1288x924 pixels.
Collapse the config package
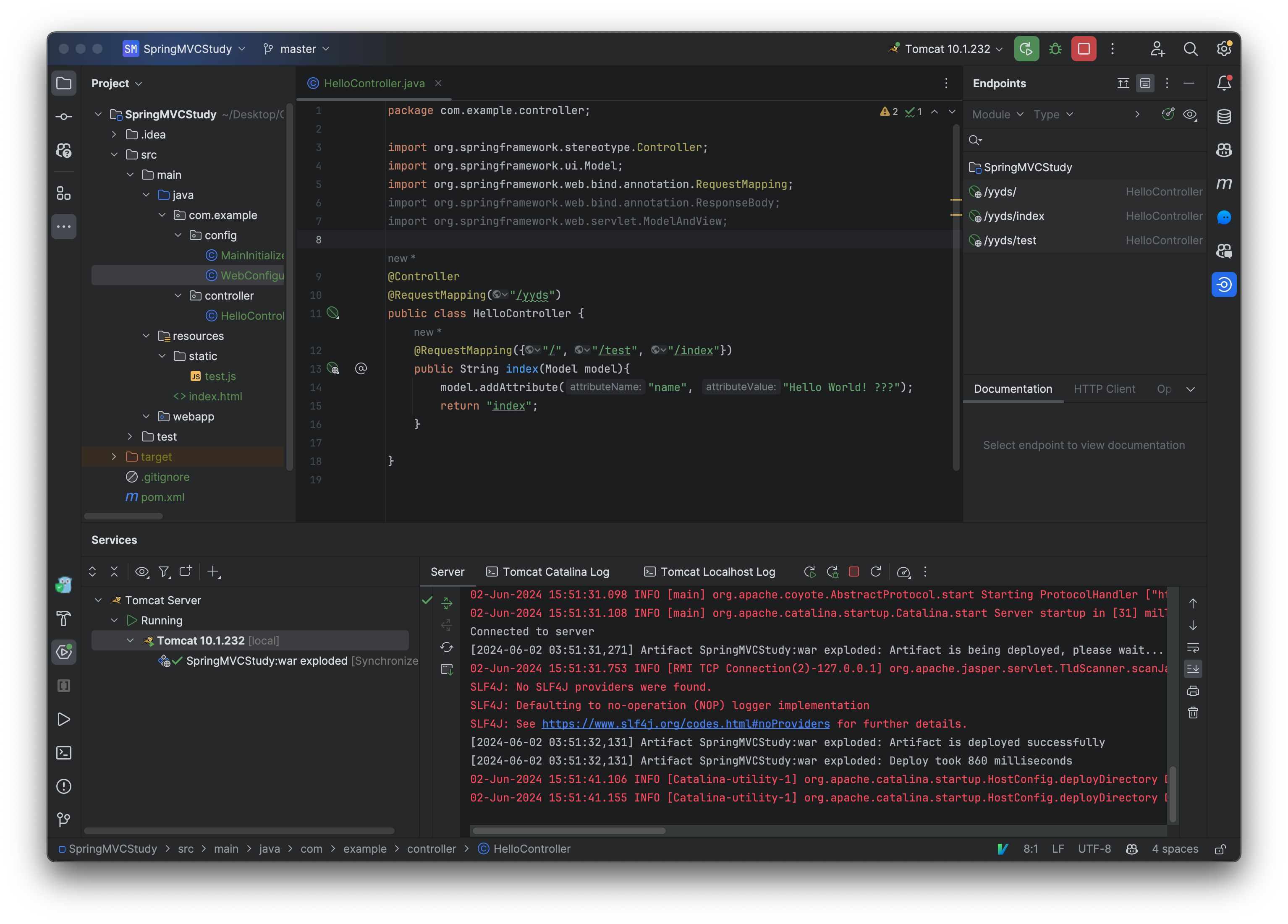178,235
